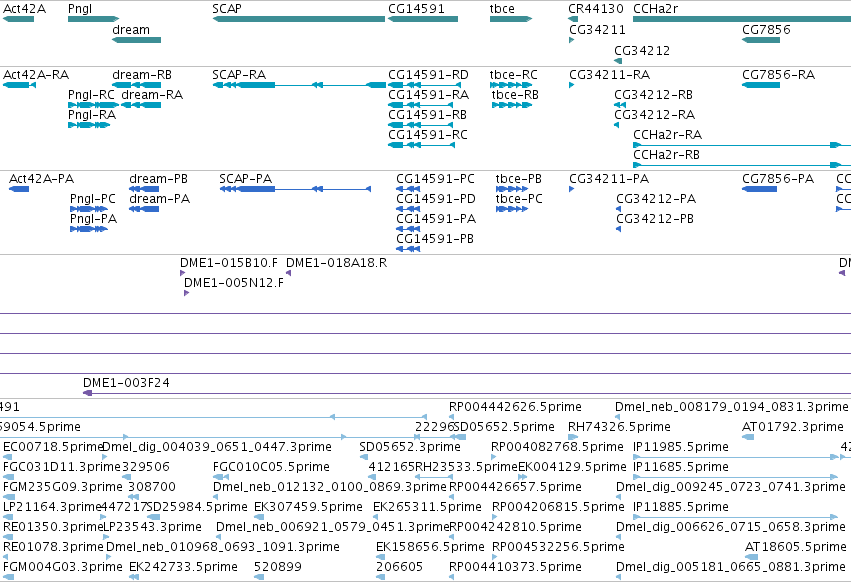Click the CG34211-RA transcript label
Screen dimensions: 851x582
609,74
